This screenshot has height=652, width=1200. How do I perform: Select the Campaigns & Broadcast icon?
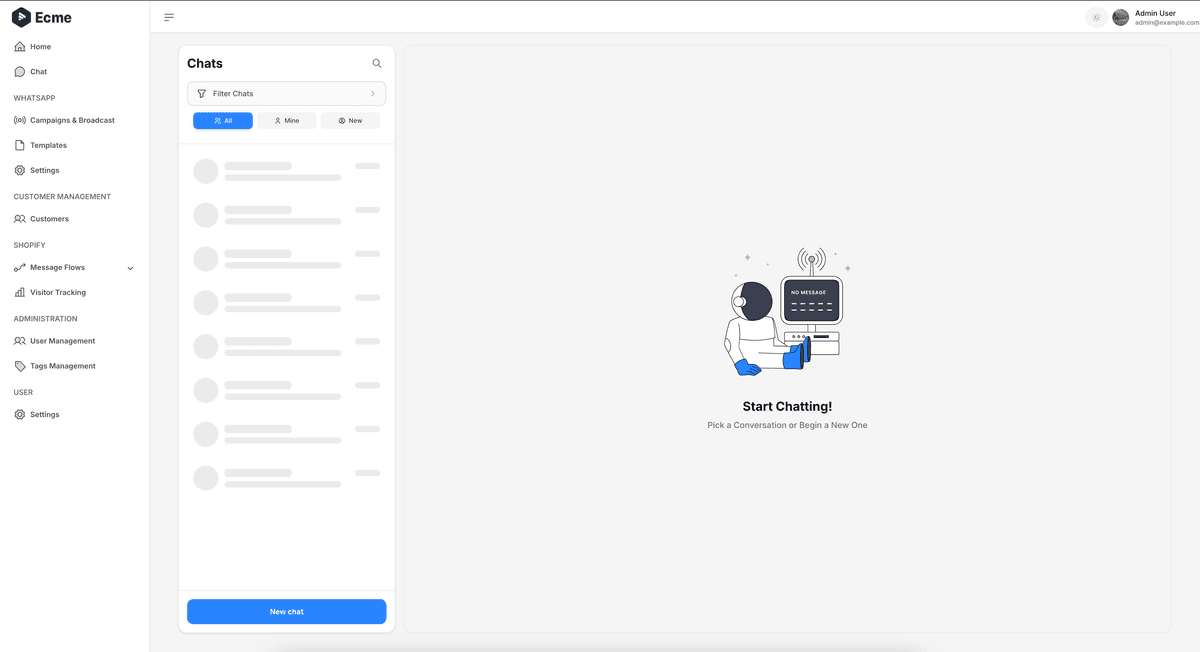(19, 120)
